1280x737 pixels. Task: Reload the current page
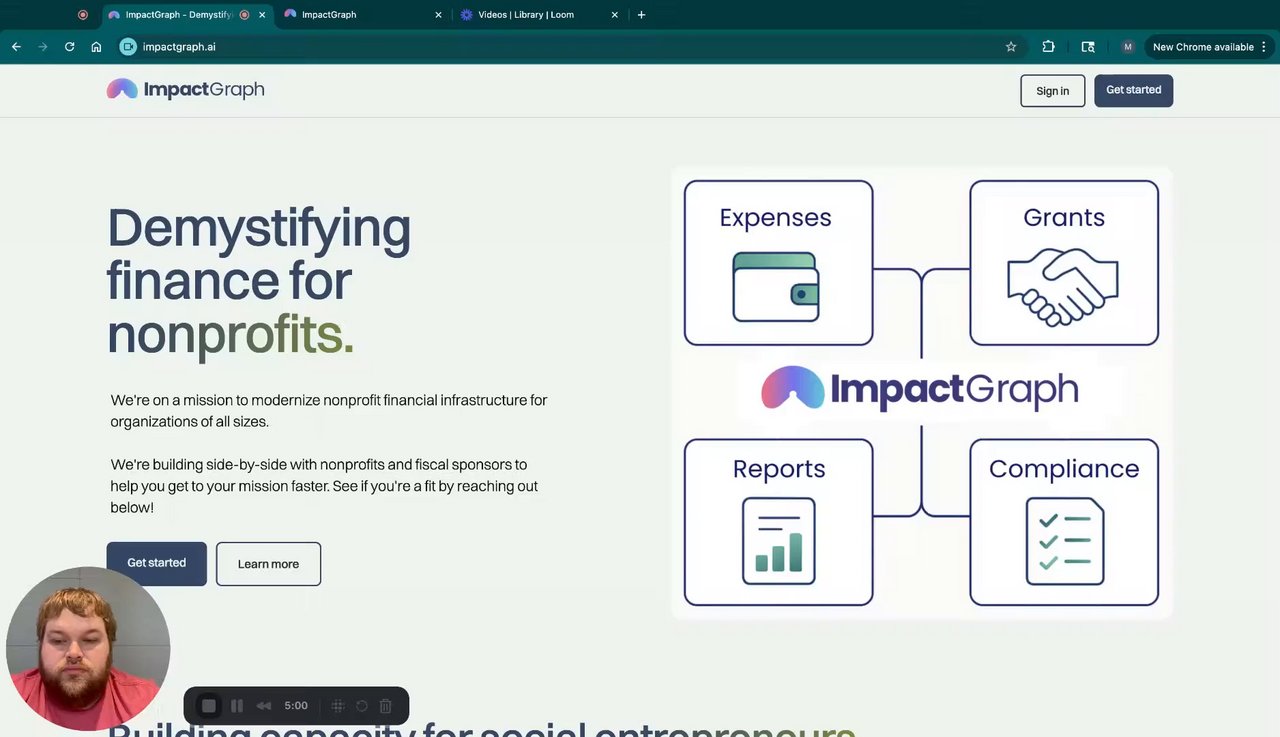[70, 47]
